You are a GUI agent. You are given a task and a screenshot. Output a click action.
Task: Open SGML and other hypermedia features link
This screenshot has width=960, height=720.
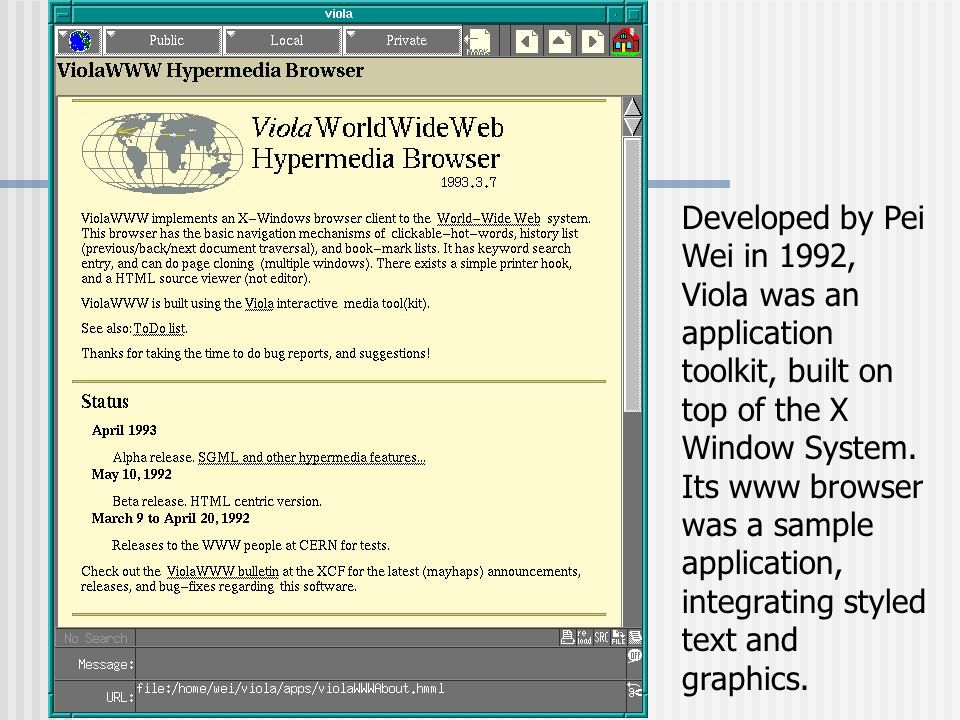point(312,457)
